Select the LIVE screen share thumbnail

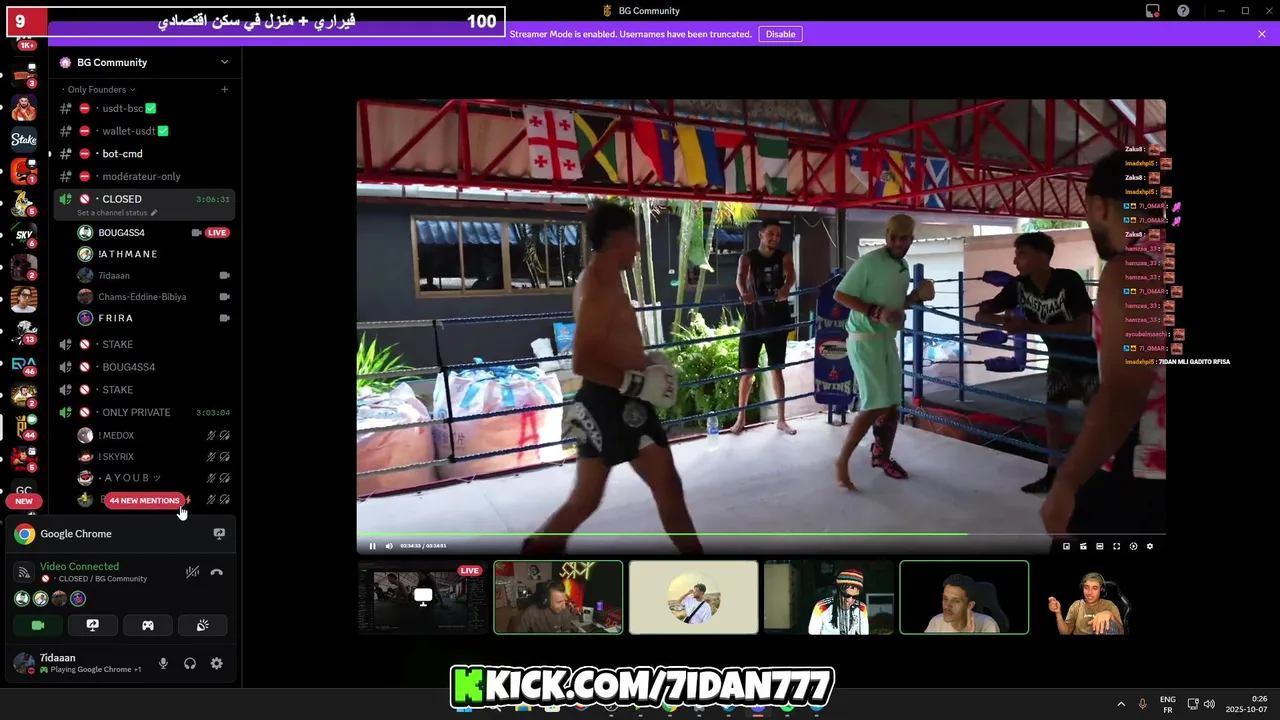coord(423,597)
